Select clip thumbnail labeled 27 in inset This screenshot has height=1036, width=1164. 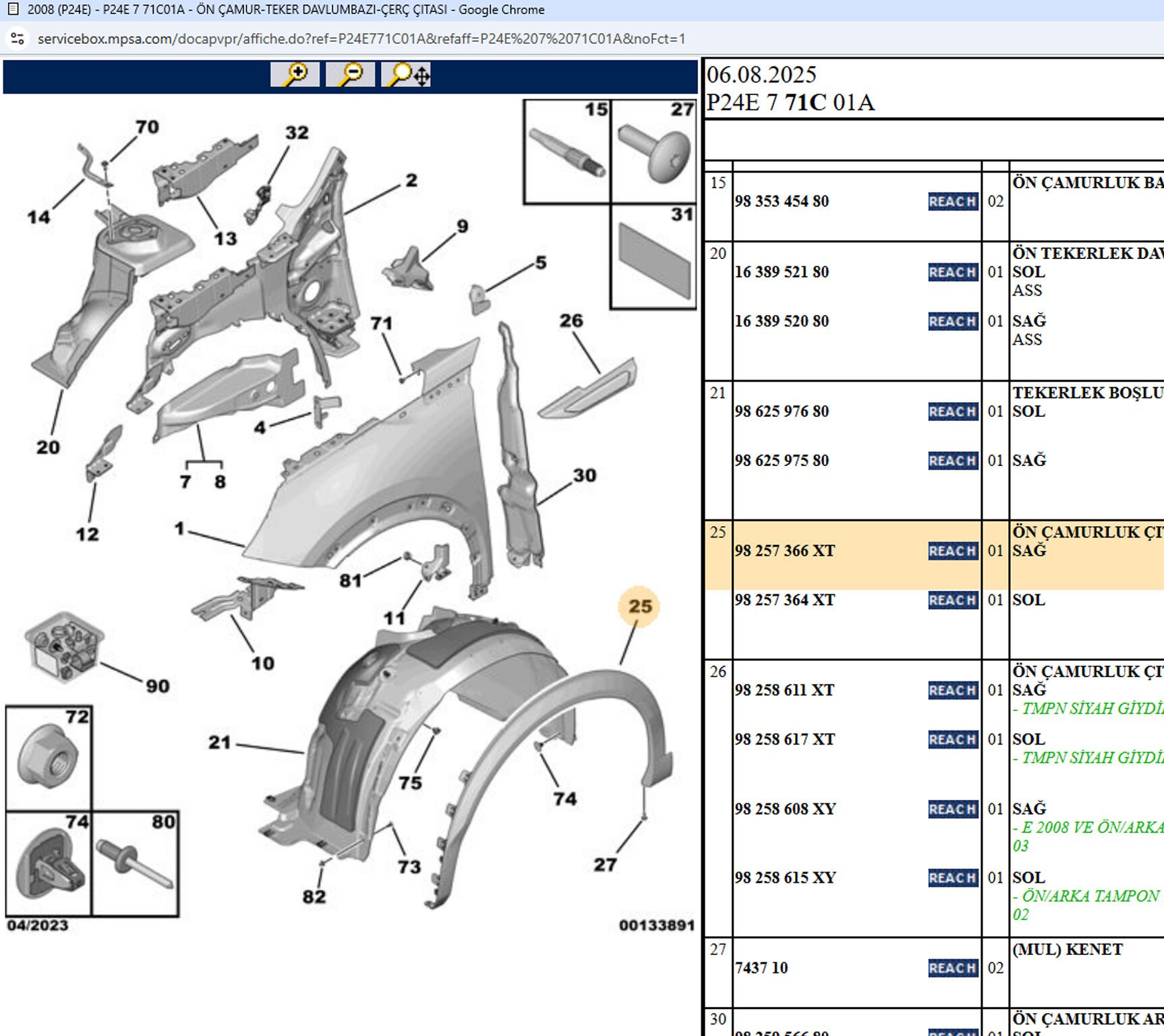654,152
